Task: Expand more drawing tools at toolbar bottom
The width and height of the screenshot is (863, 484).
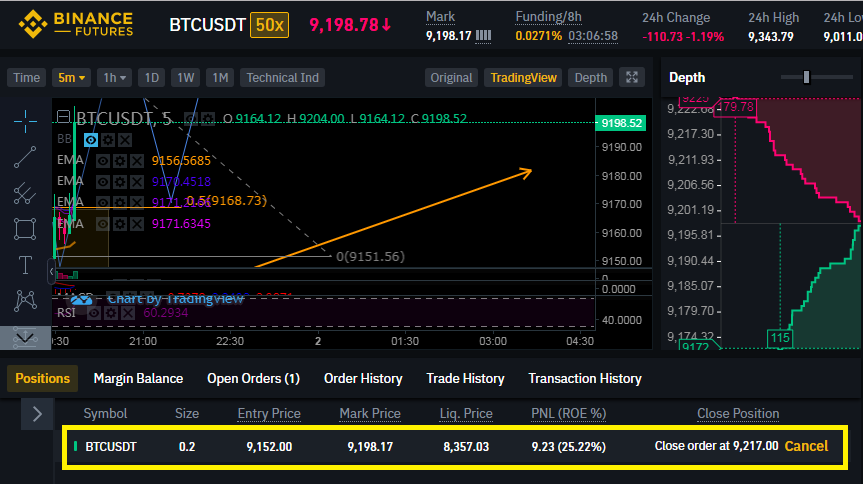Action: point(25,338)
